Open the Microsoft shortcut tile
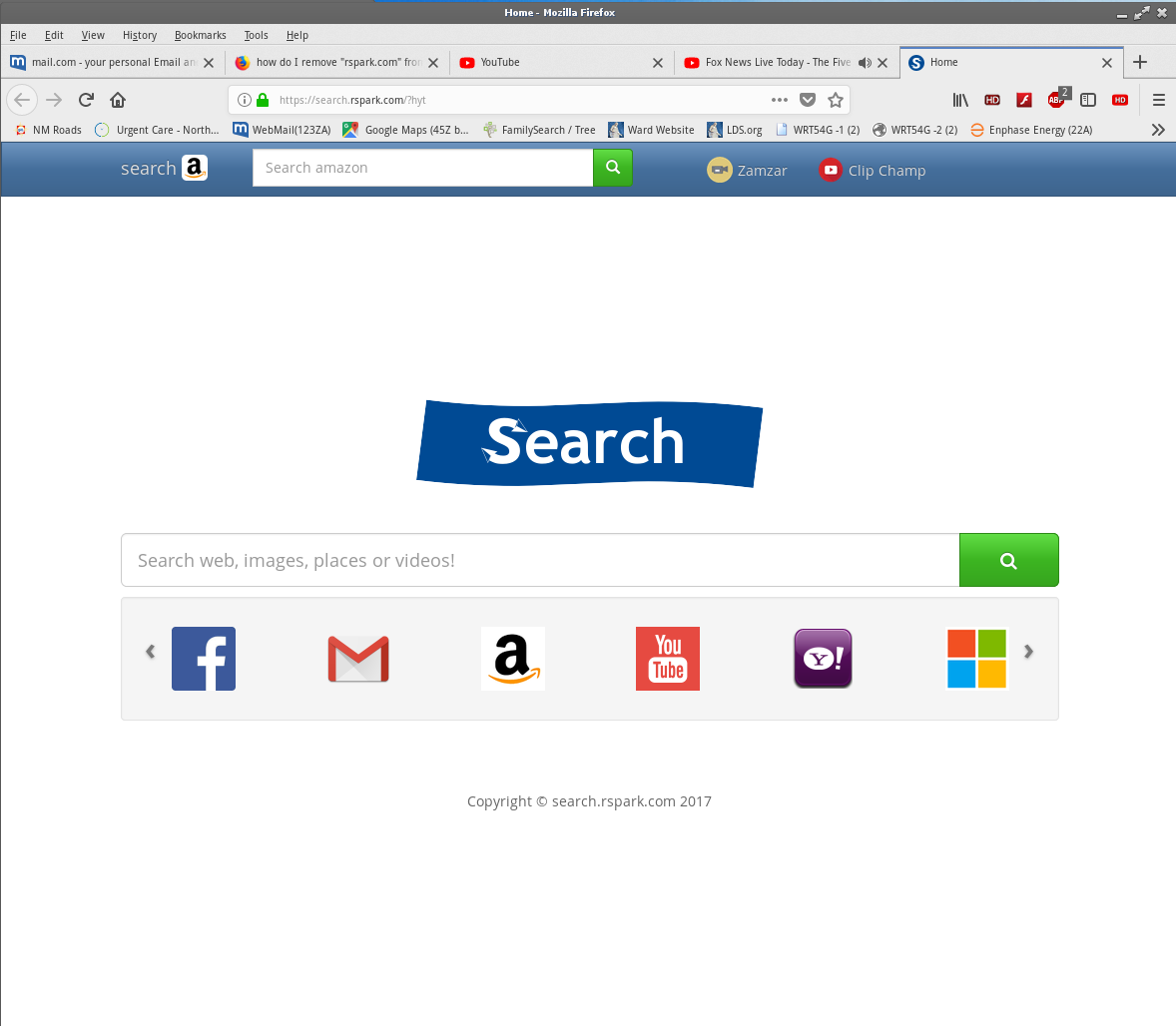 pyautogui.click(x=976, y=659)
